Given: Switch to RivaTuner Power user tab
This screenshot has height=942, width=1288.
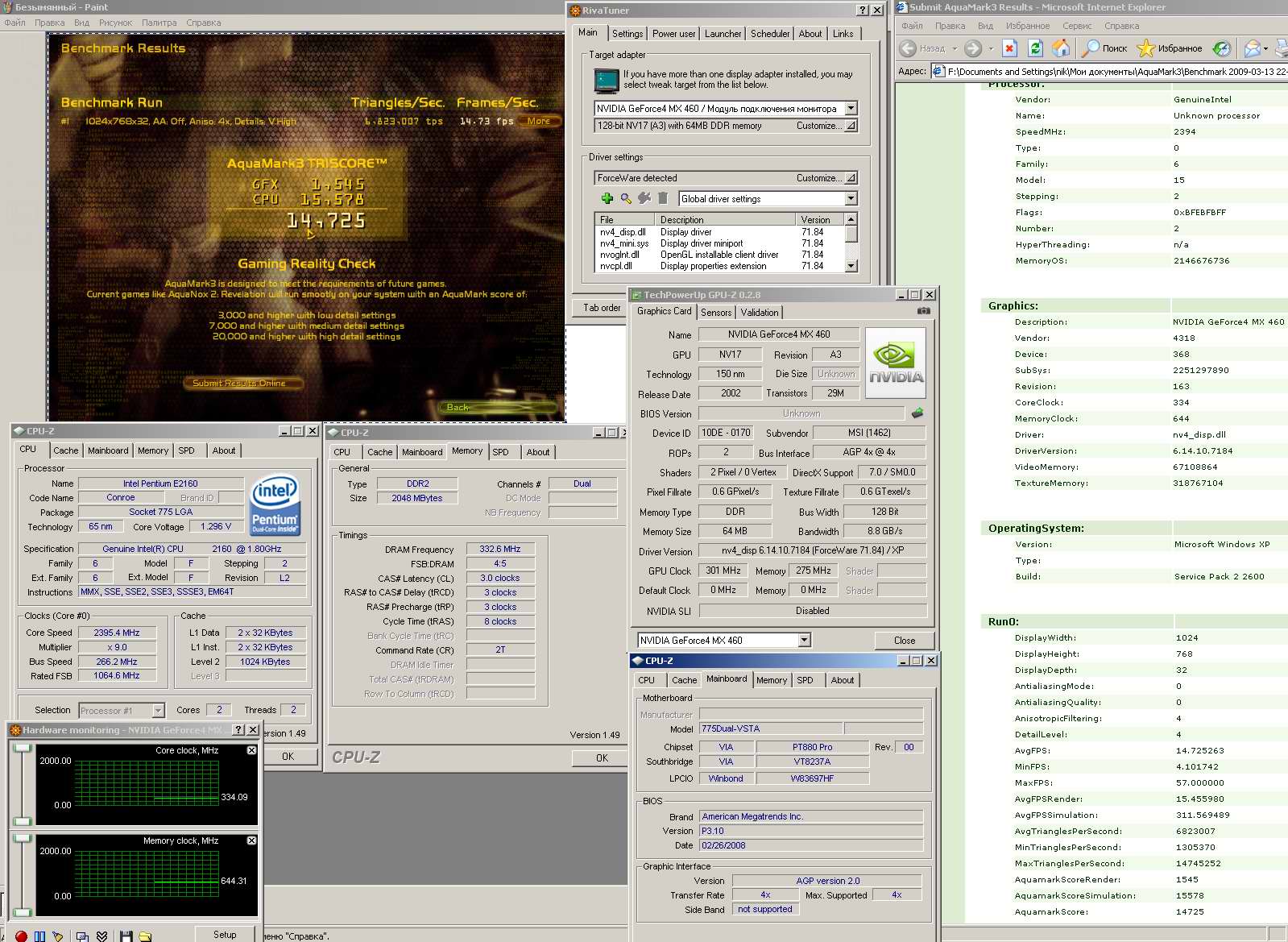Looking at the screenshot, I should pos(673,34).
